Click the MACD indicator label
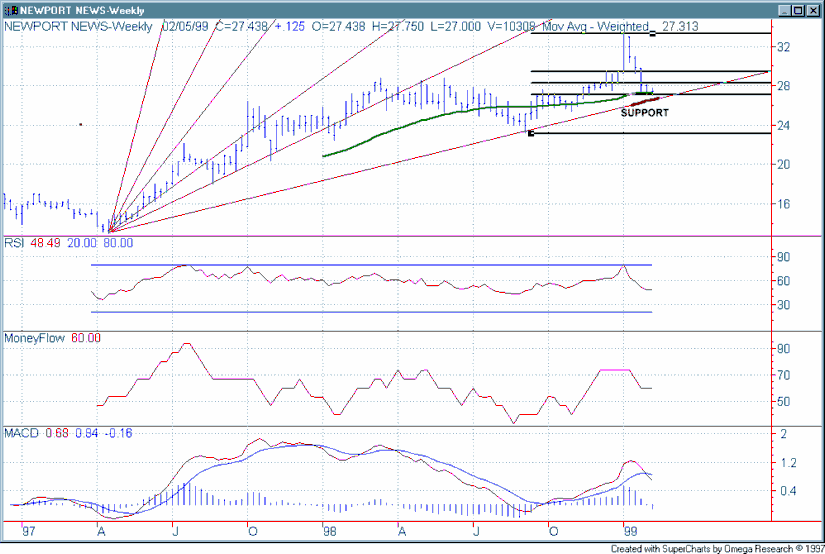Screen dimensions: 825x554 pyautogui.click(x=22, y=433)
